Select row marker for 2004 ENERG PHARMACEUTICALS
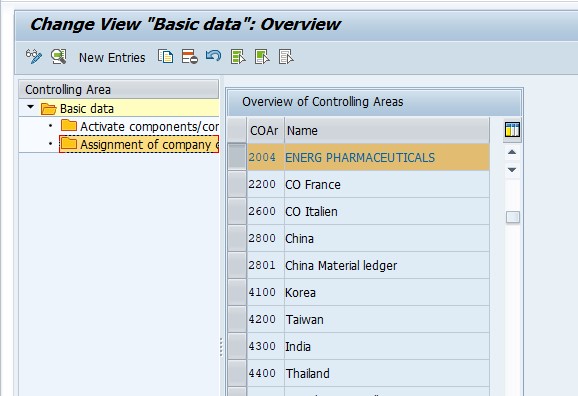Viewport: 578px width, 396px height. (x=237, y=157)
